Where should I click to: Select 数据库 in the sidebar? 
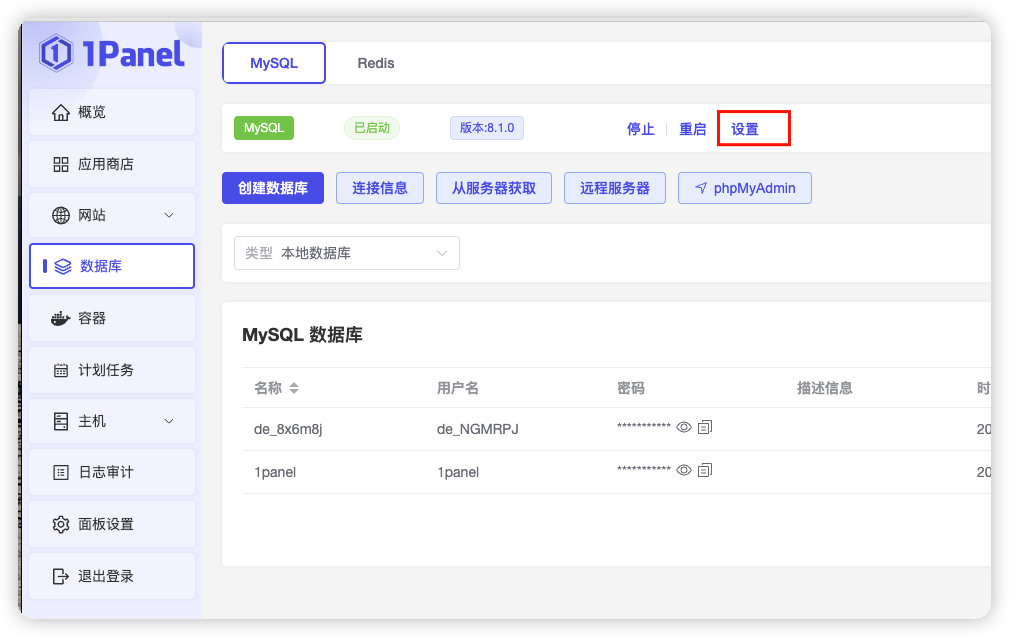[112, 266]
